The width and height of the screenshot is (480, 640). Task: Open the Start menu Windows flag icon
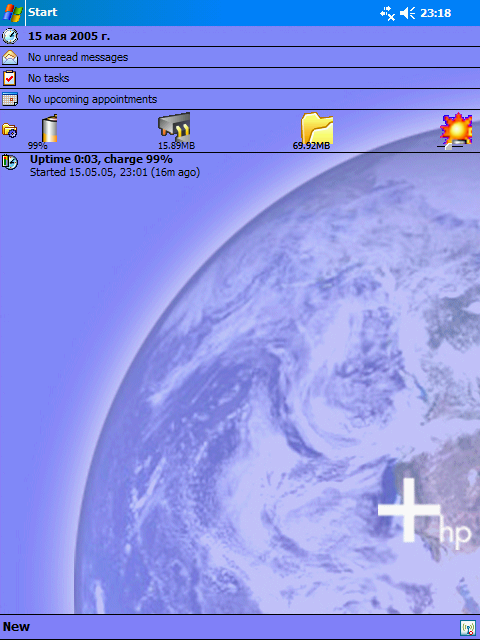click(12, 13)
